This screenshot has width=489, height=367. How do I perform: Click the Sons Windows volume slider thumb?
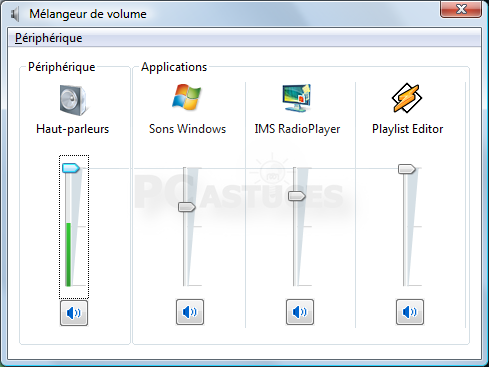(187, 207)
